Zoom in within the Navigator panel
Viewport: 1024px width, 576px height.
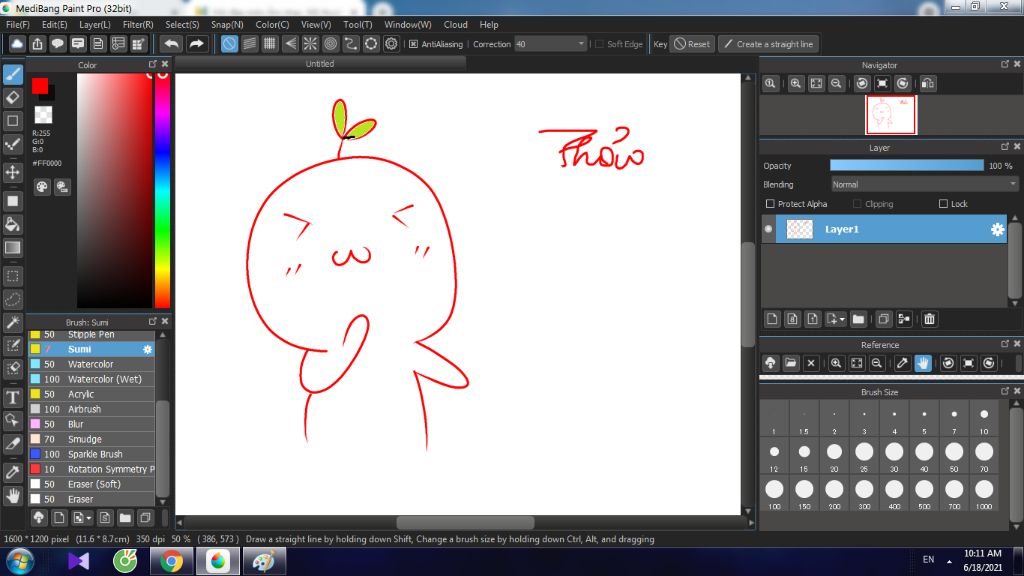coord(795,84)
